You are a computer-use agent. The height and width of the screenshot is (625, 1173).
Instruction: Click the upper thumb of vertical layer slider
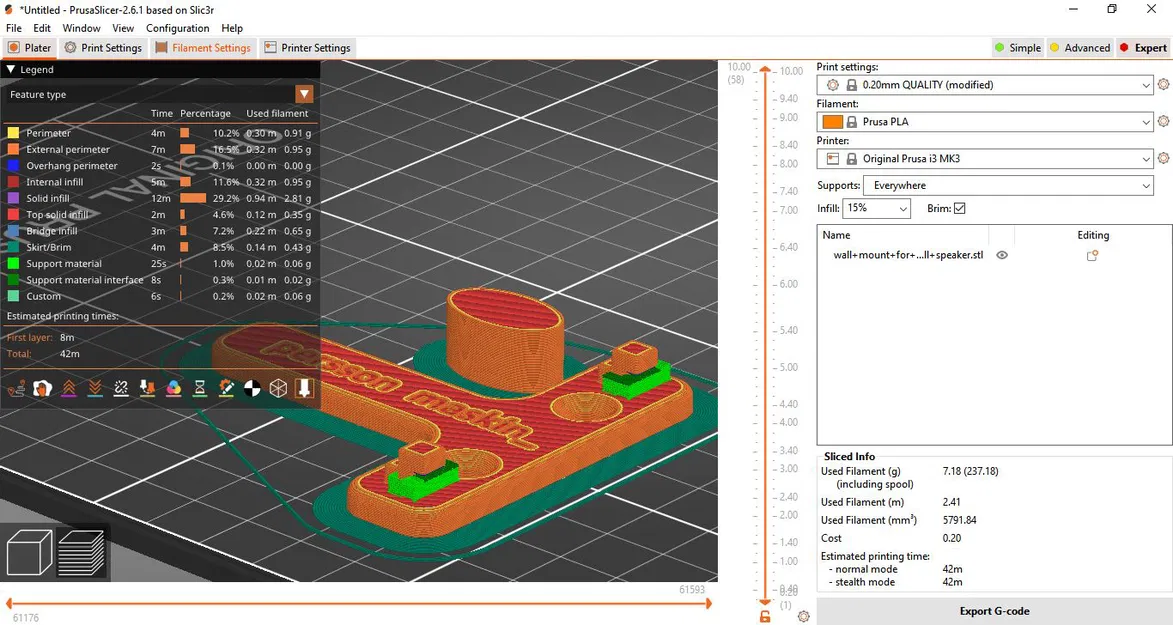pyautogui.click(x=765, y=70)
